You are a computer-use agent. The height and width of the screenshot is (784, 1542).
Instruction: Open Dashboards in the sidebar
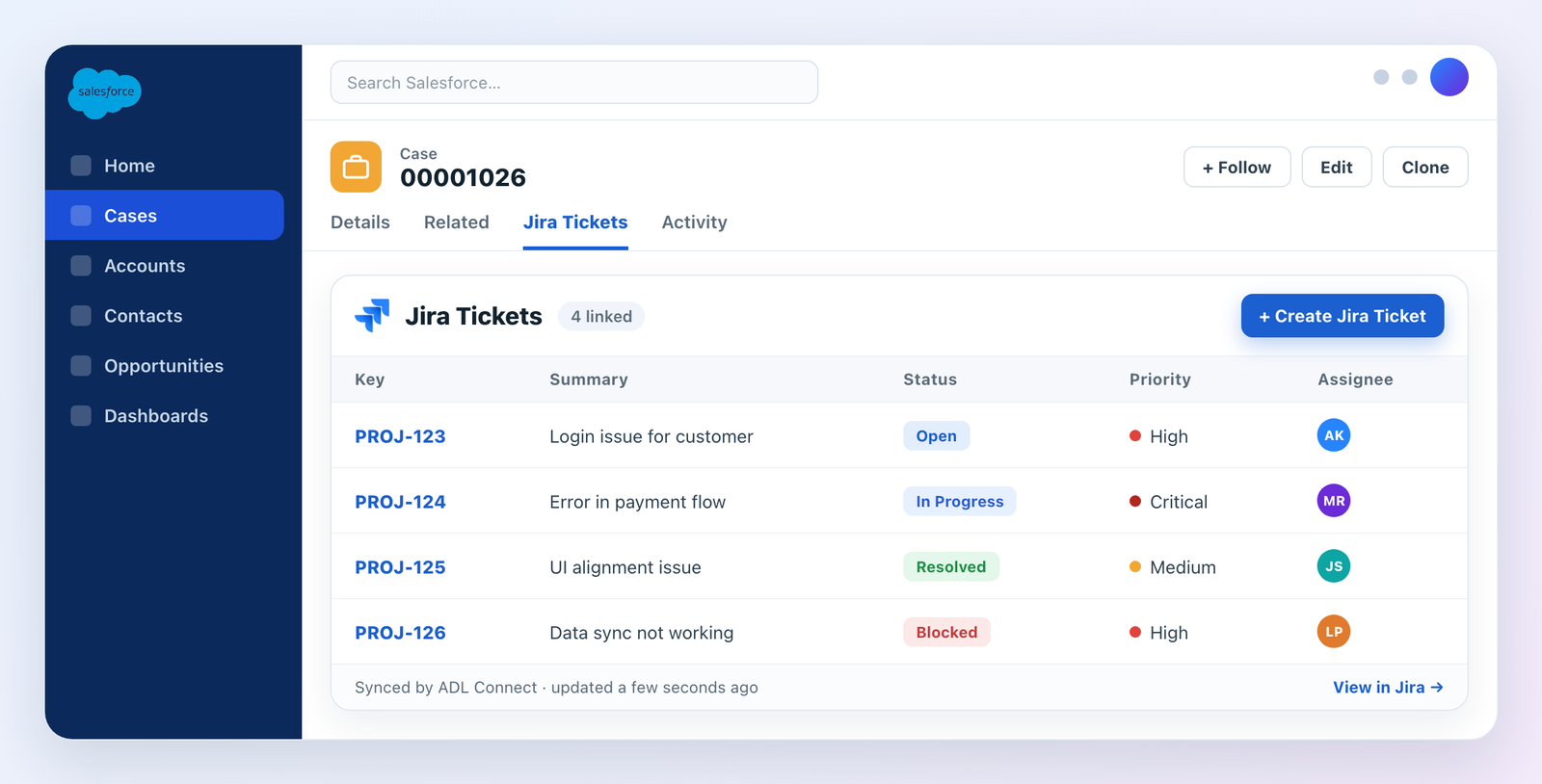[x=165, y=416]
